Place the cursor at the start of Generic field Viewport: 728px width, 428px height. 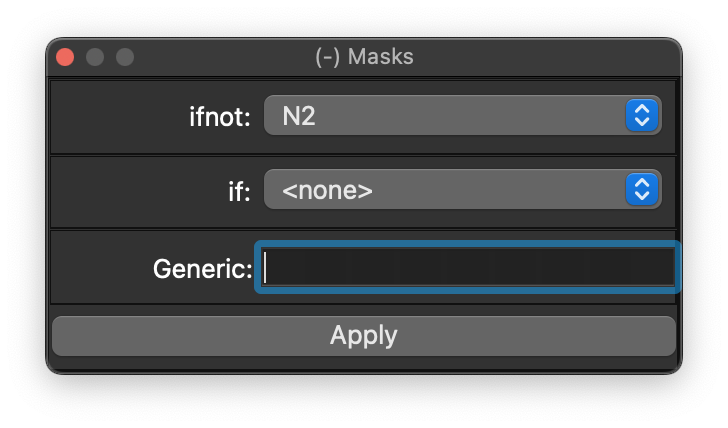coord(267,267)
